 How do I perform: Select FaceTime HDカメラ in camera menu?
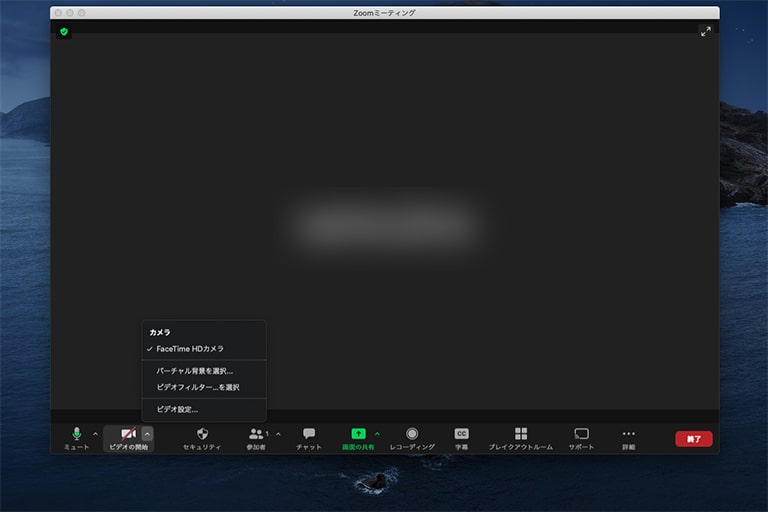click(x=204, y=349)
